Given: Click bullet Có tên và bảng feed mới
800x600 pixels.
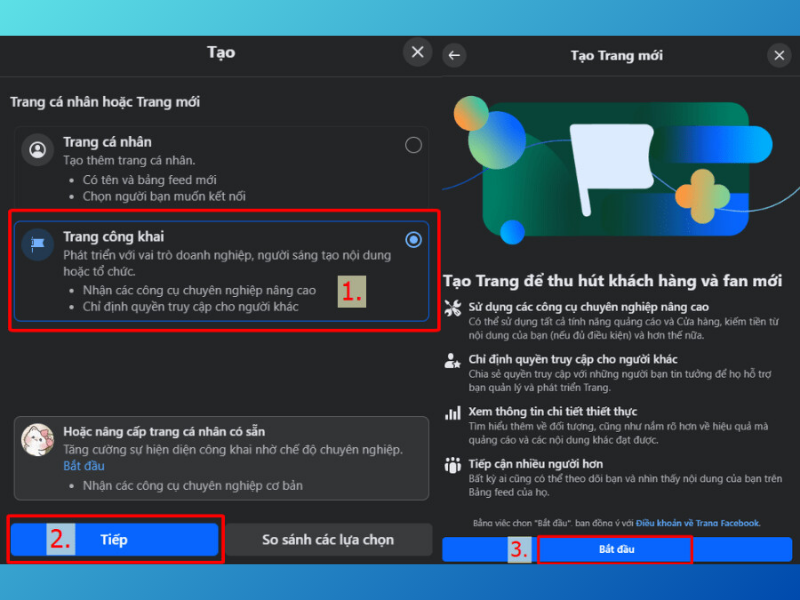Looking at the screenshot, I should (x=149, y=180).
